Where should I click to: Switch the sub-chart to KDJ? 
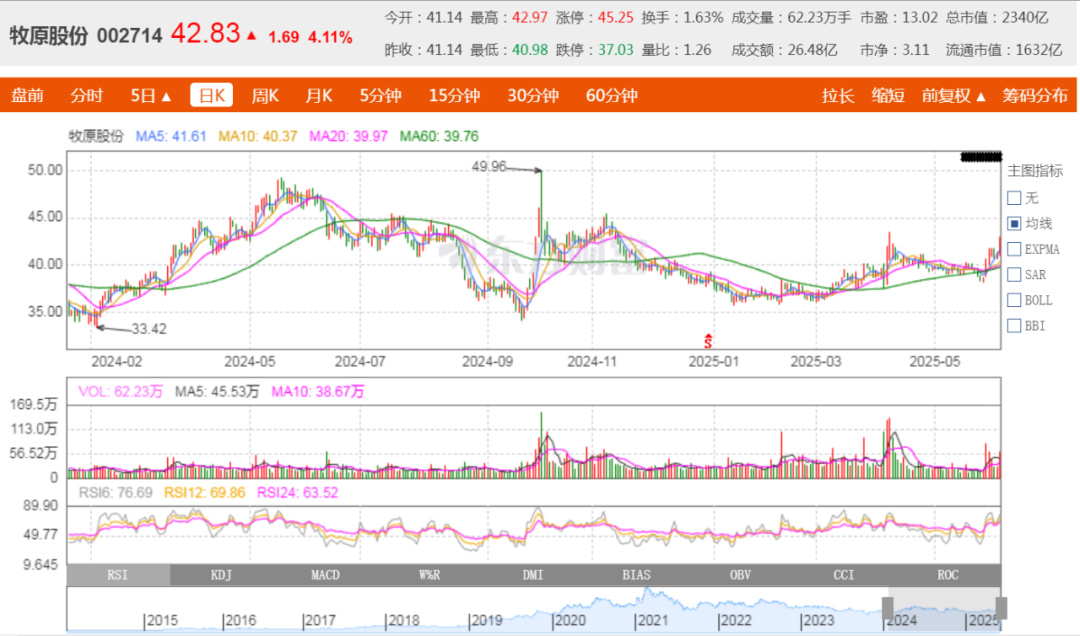click(x=220, y=575)
